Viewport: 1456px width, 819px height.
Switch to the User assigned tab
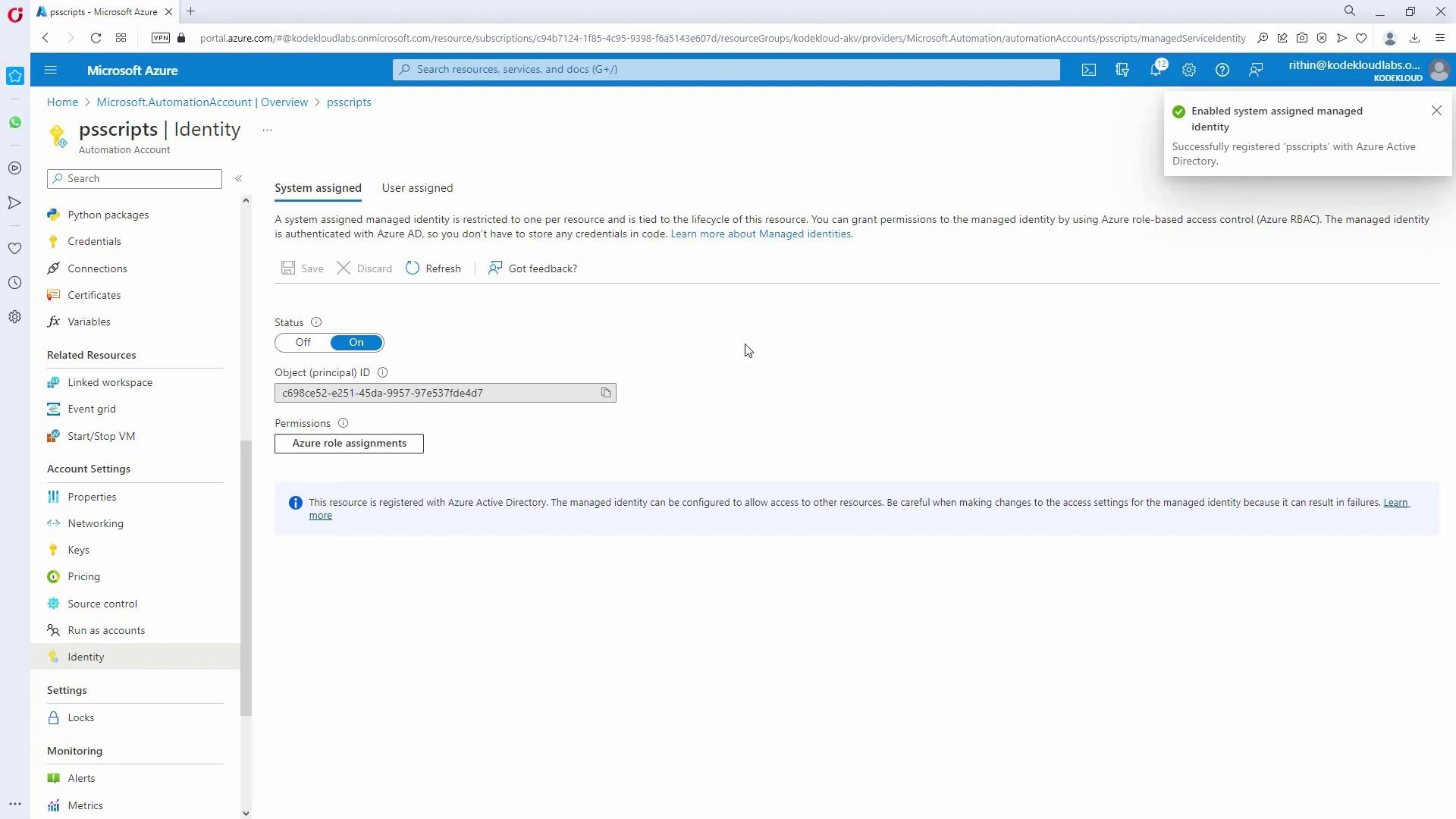coord(417,188)
